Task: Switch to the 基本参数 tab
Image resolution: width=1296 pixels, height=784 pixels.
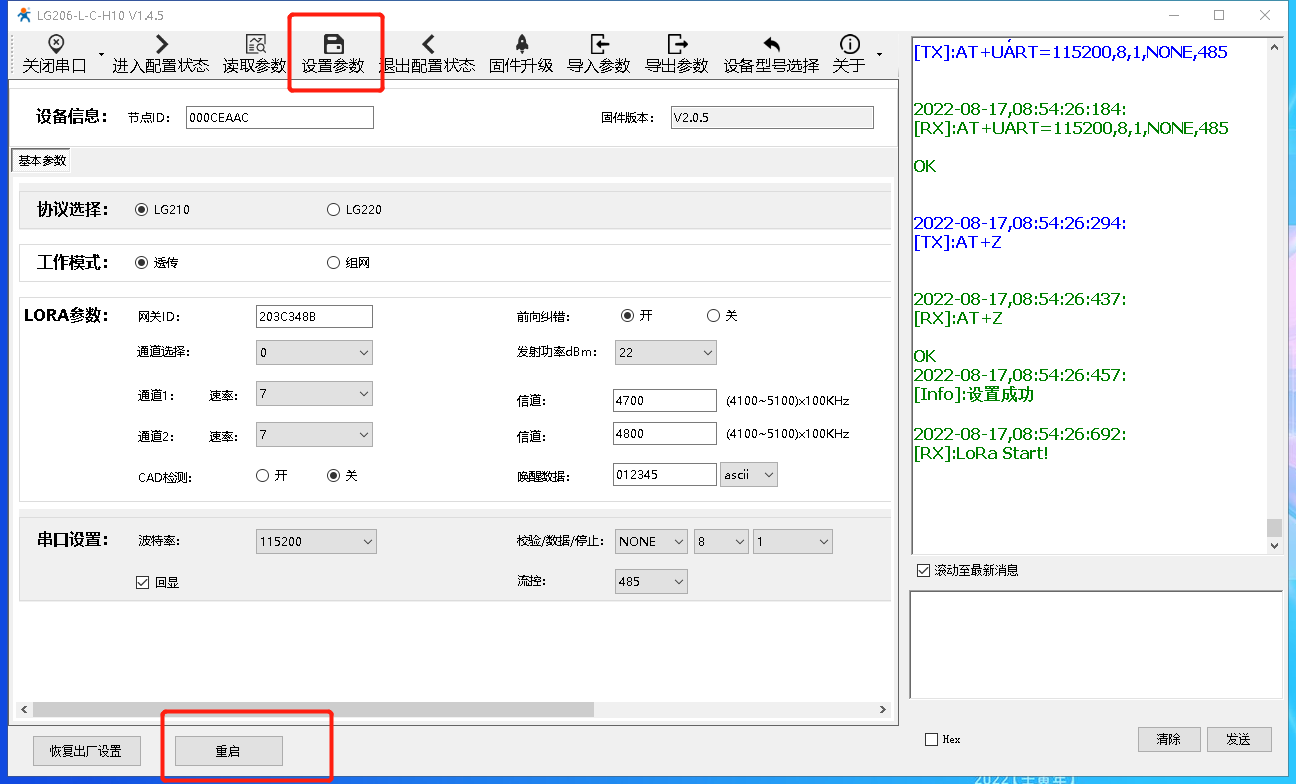Action: [x=42, y=161]
